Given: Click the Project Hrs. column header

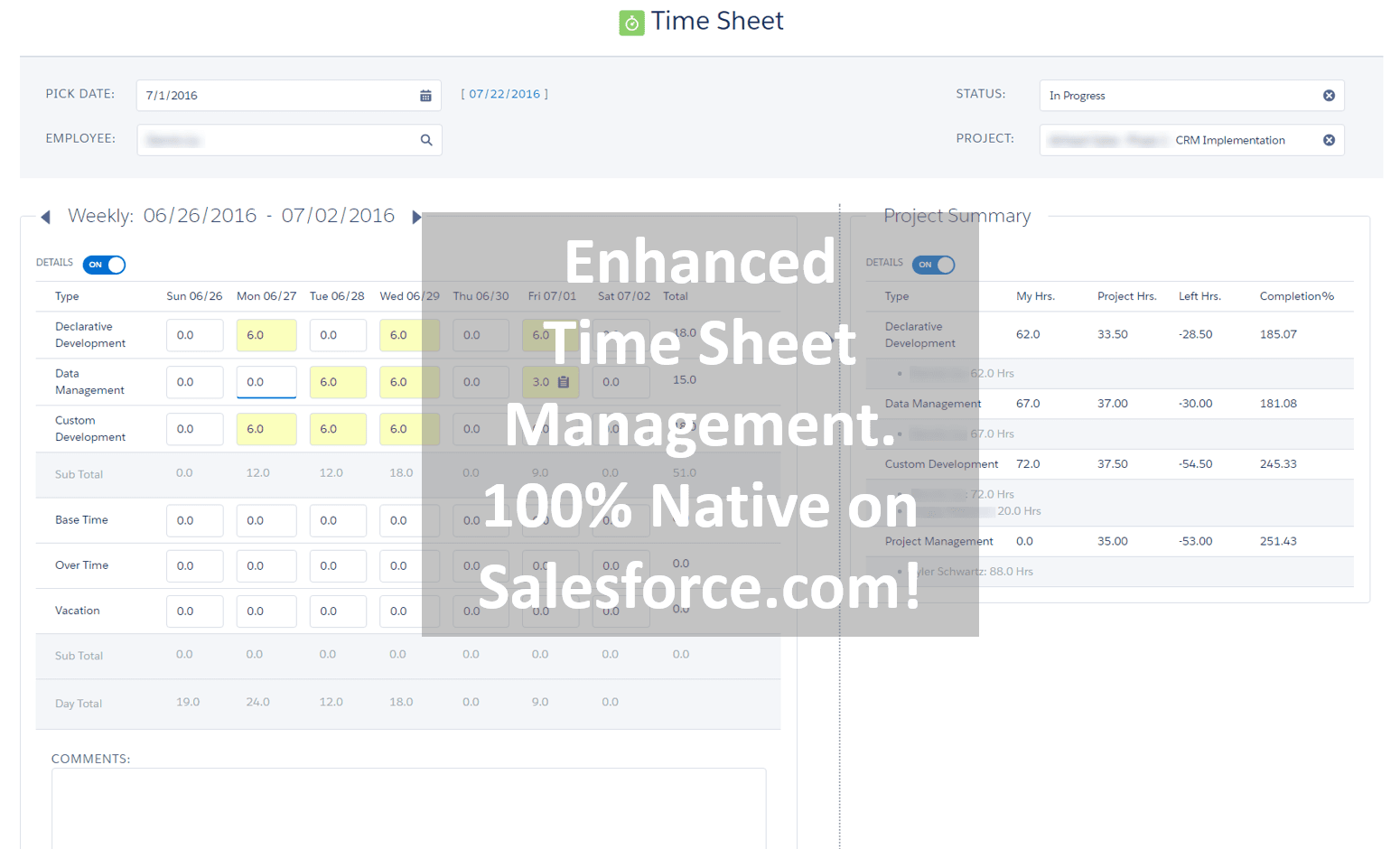Looking at the screenshot, I should click(x=1126, y=296).
